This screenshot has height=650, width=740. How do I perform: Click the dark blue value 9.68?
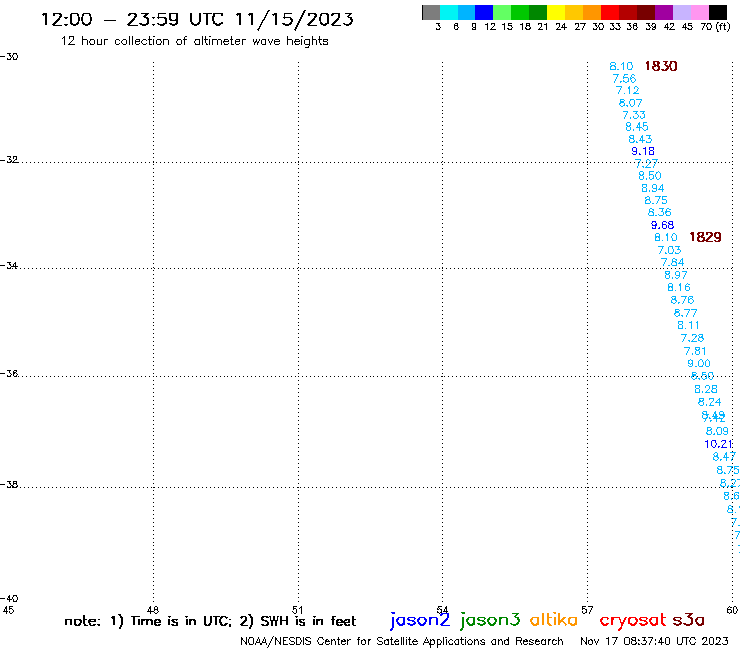point(662,225)
